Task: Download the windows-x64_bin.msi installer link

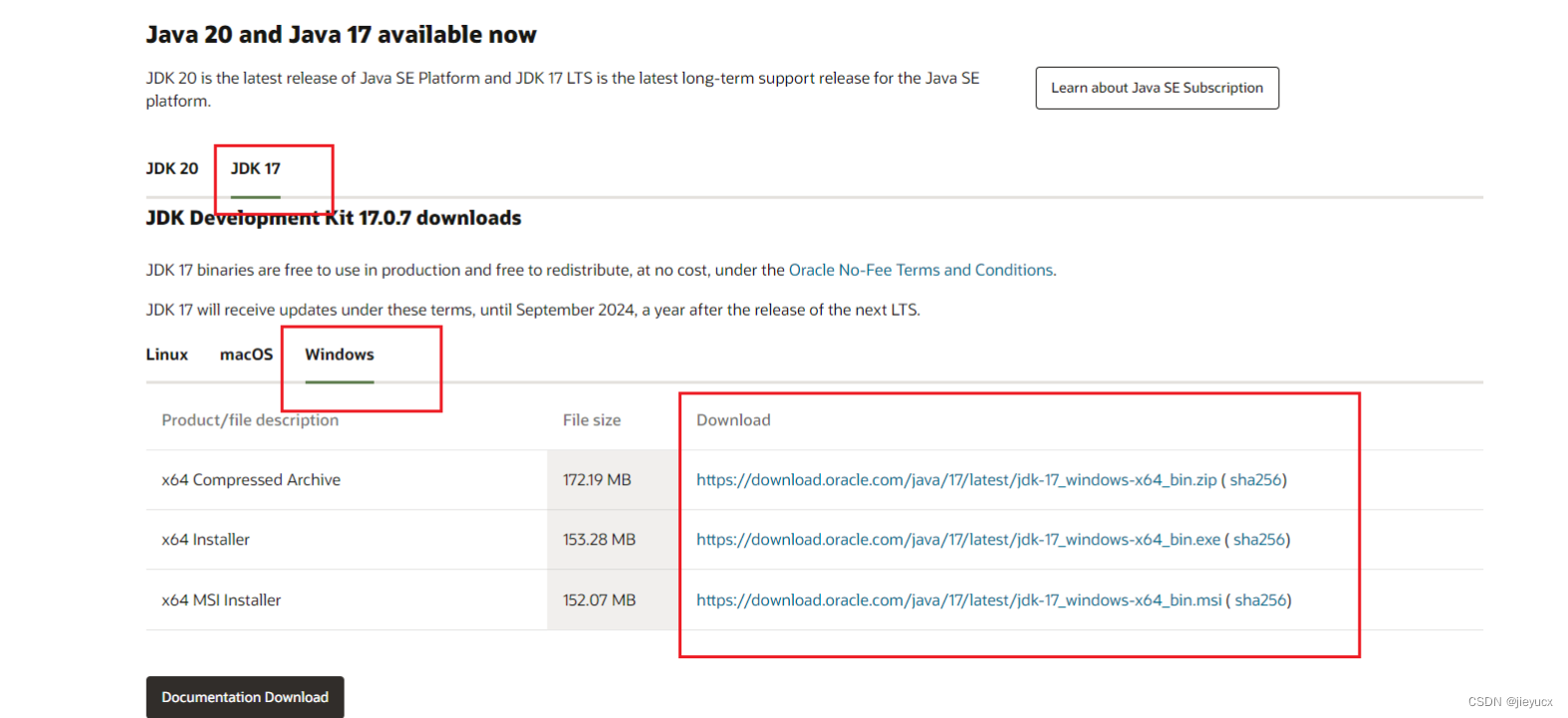Action: pos(958,600)
